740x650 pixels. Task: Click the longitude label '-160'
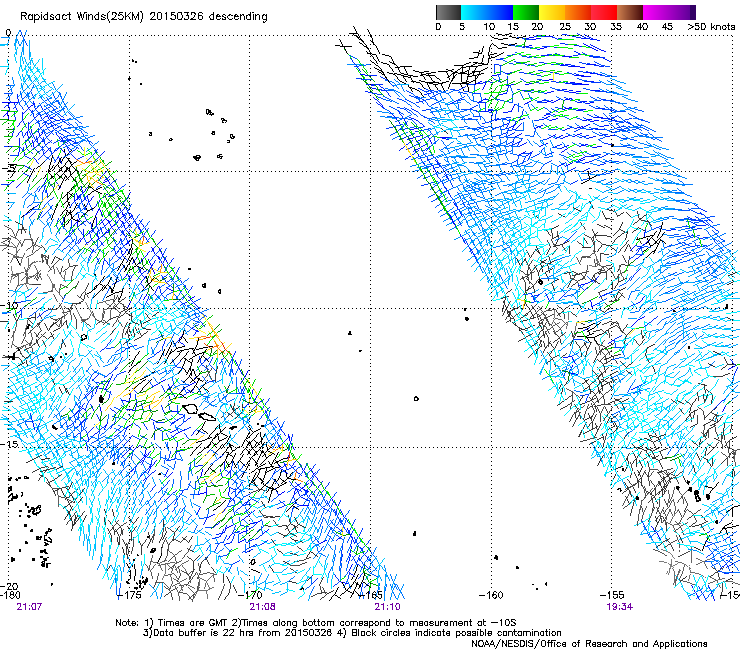[491, 595]
